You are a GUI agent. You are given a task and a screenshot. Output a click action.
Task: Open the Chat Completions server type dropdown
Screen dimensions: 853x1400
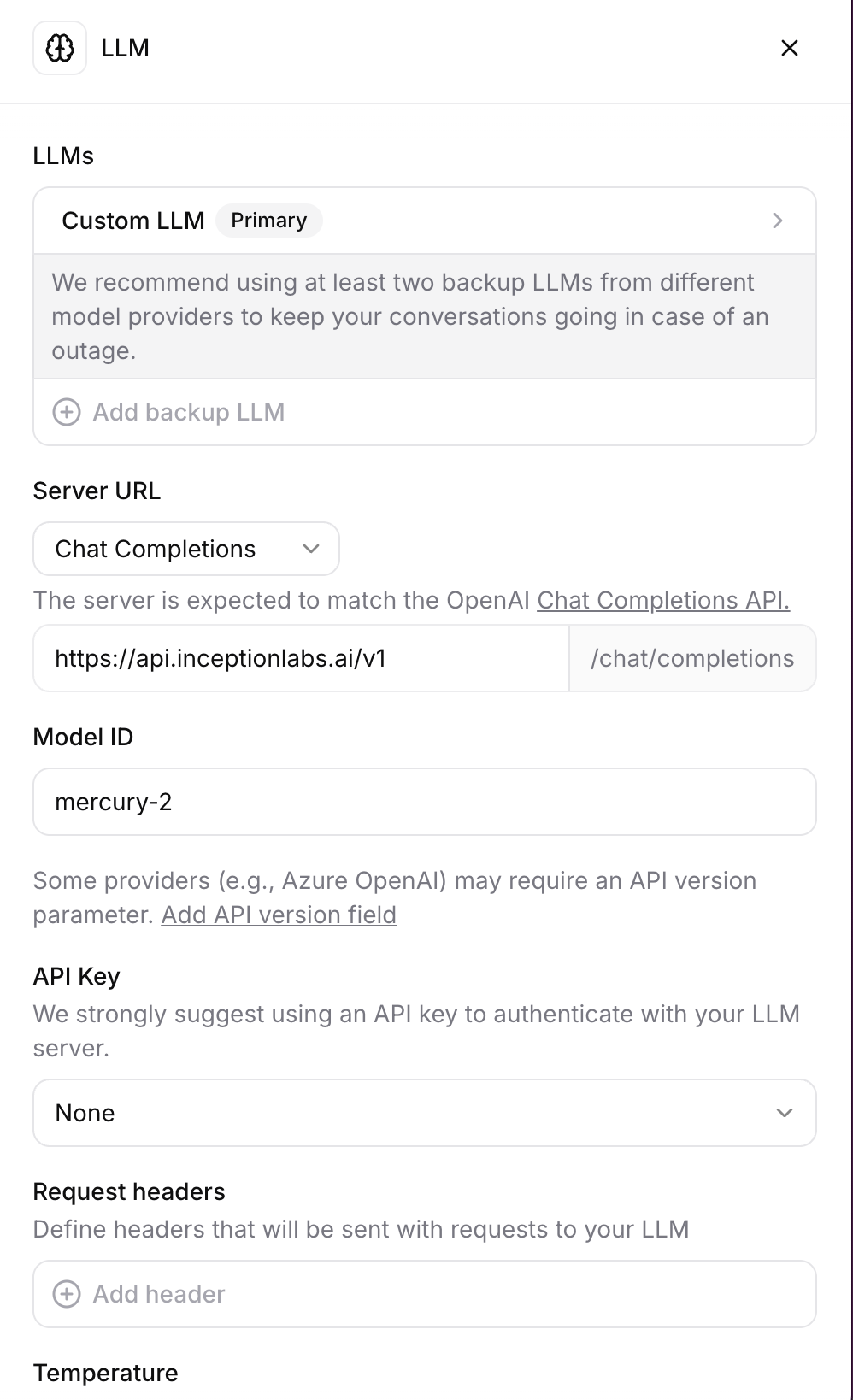(186, 549)
